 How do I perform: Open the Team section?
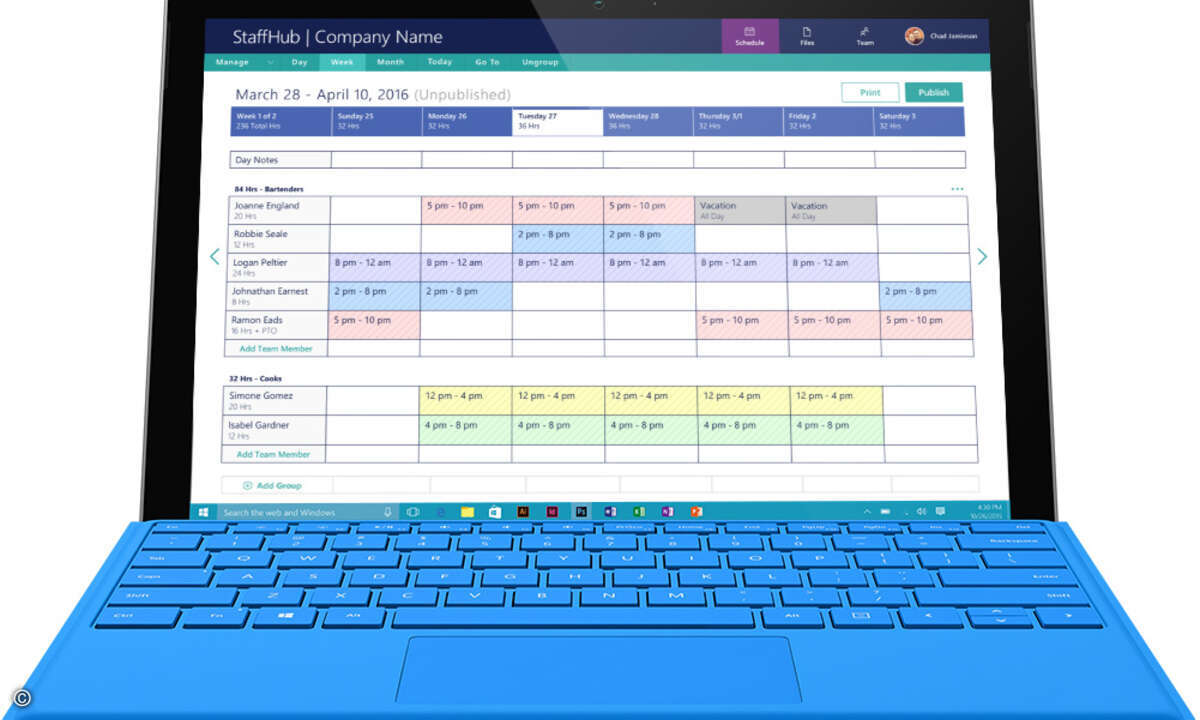coord(864,36)
